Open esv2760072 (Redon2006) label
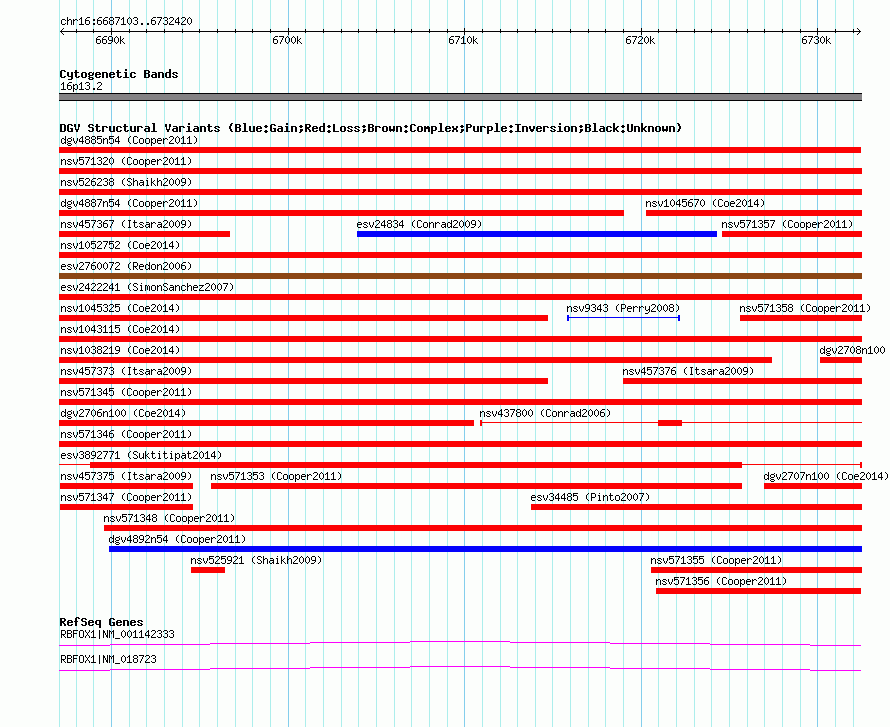 [x=126, y=266]
